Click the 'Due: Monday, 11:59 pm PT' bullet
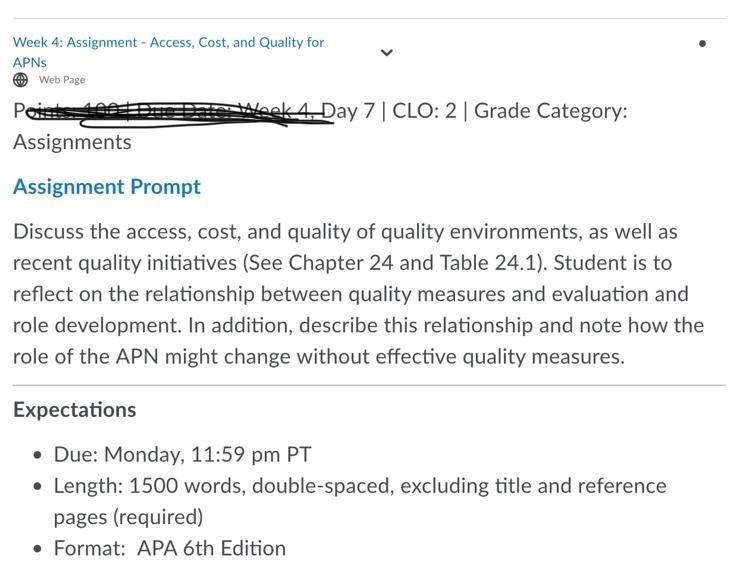 tap(182, 455)
